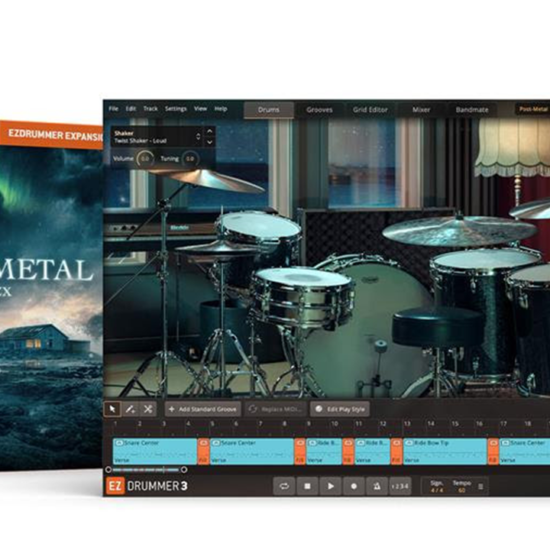Open the Post-Metal library selector
Viewport: 550px width, 550px height.
[532, 109]
